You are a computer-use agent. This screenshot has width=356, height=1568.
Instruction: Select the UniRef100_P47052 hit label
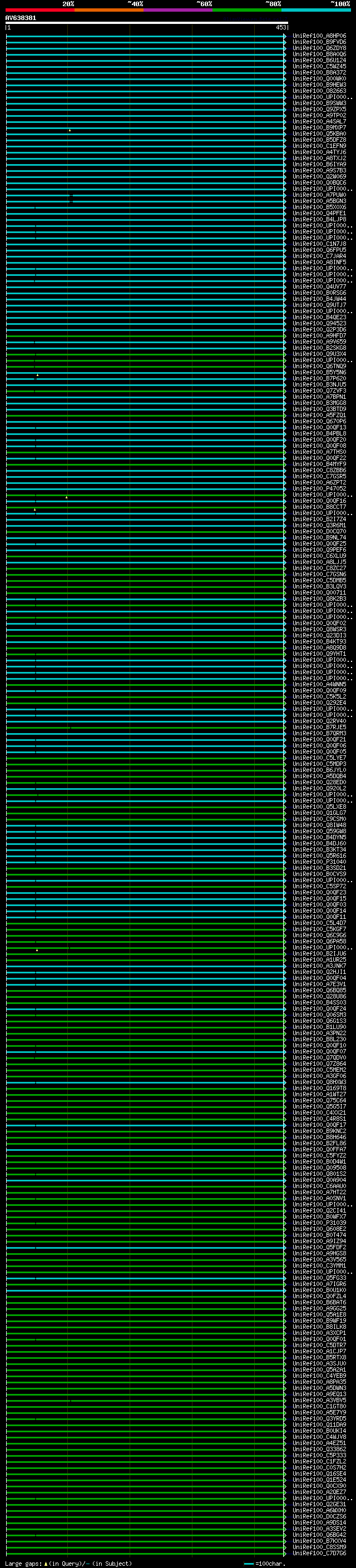pyautogui.click(x=319, y=489)
